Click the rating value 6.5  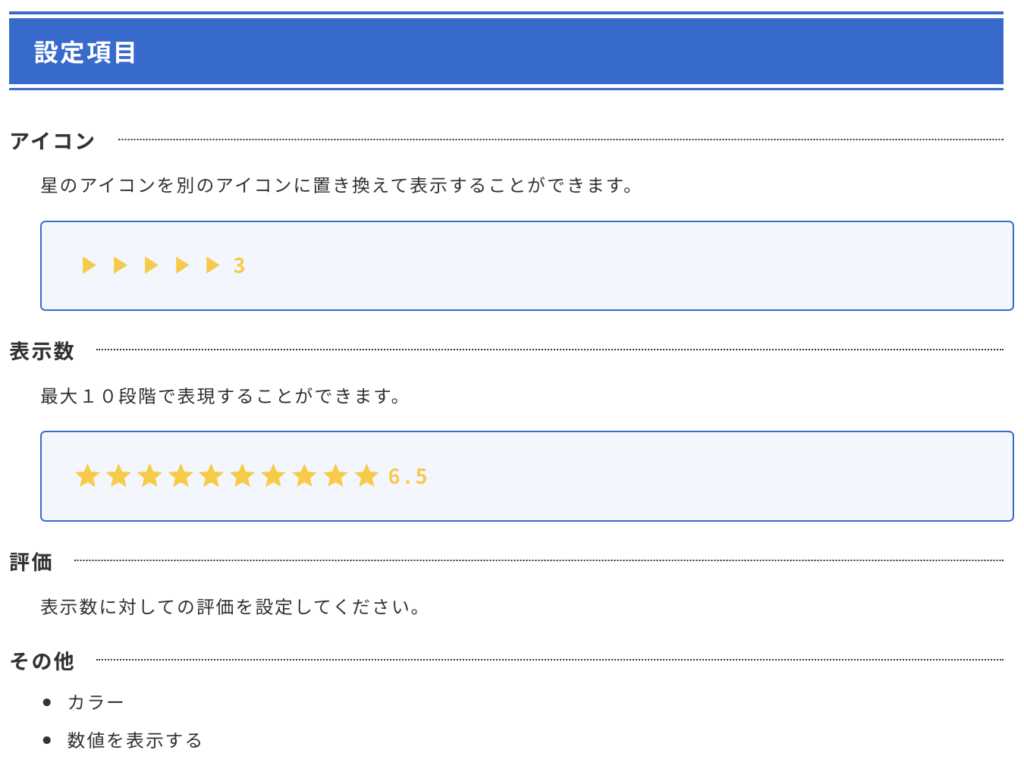408,477
